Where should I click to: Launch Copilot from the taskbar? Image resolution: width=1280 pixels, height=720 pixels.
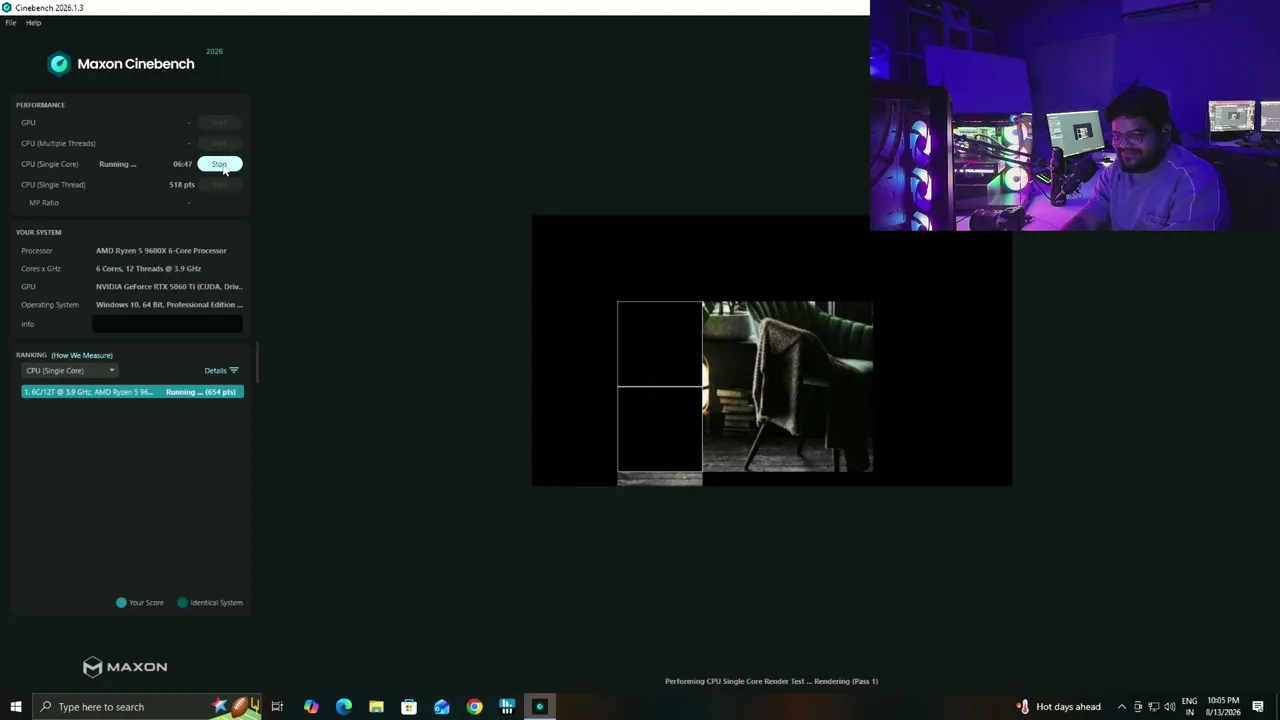coord(311,707)
